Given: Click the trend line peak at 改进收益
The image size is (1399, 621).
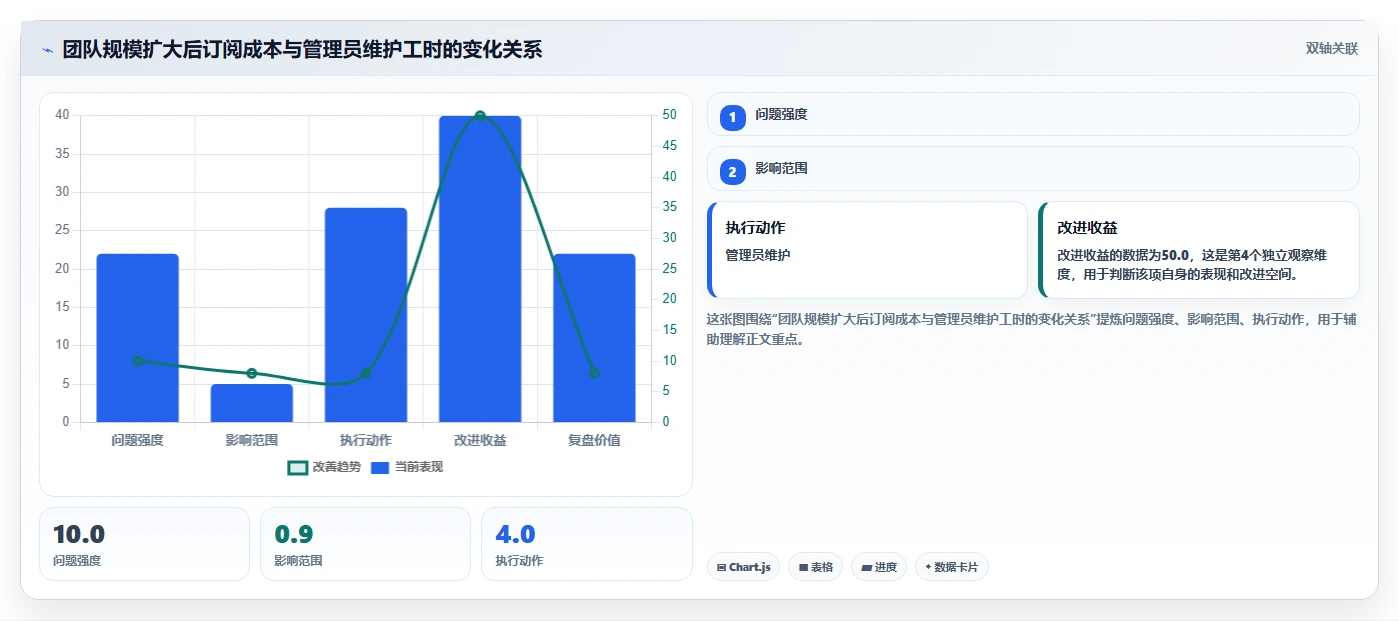Looking at the screenshot, I should click(x=480, y=116).
